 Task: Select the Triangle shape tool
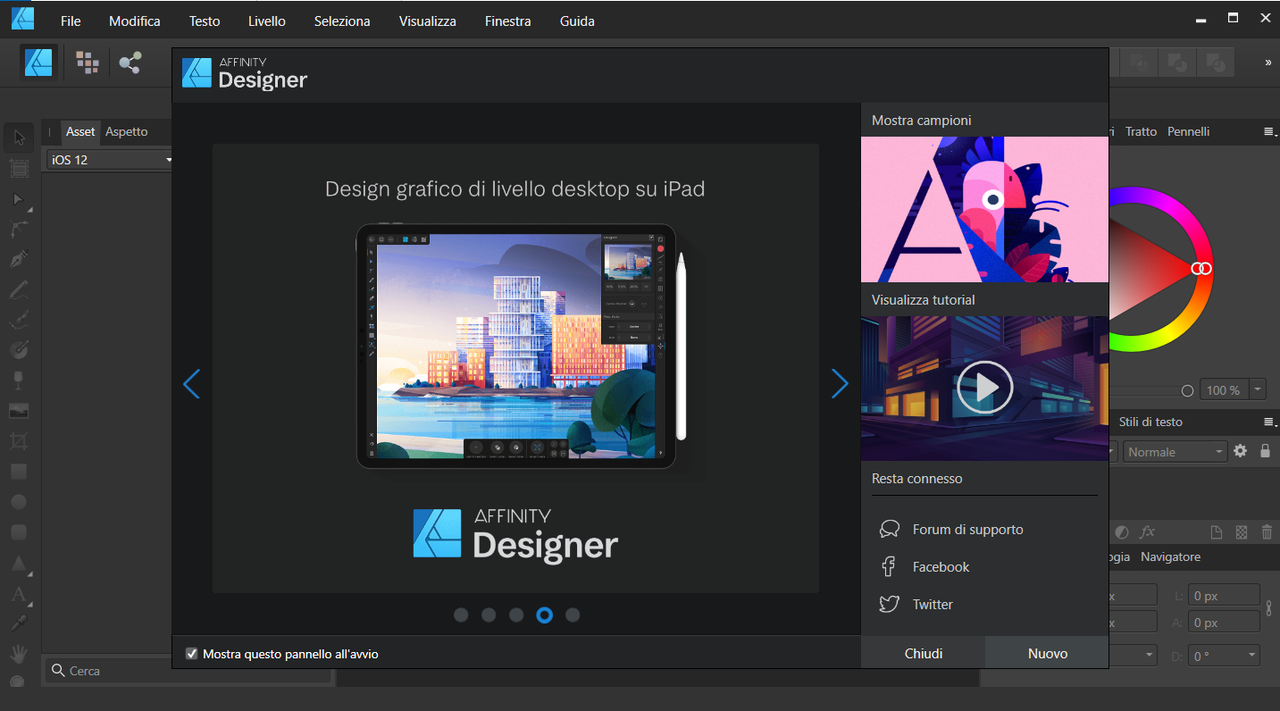(x=19, y=563)
